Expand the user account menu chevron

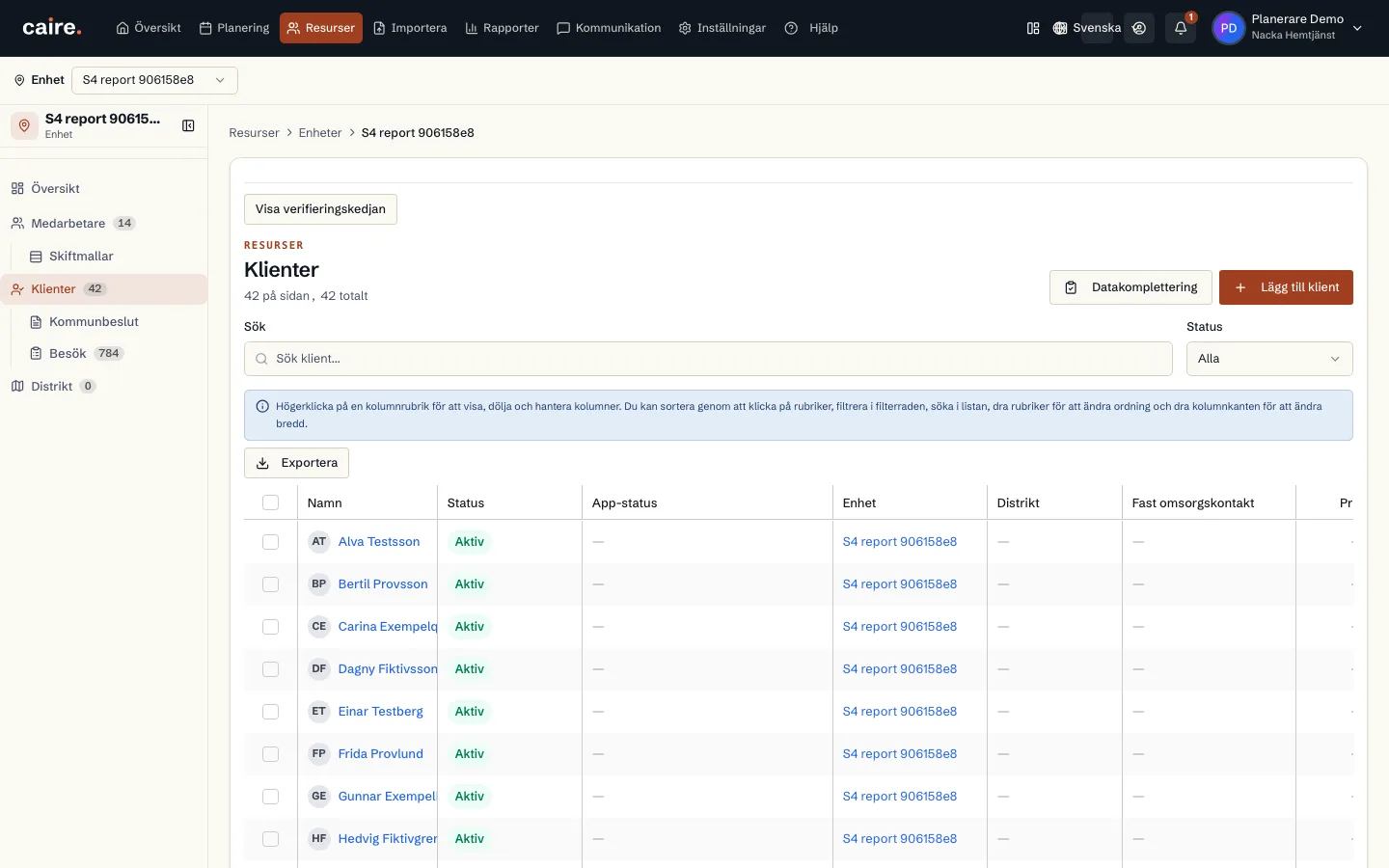[x=1357, y=28]
